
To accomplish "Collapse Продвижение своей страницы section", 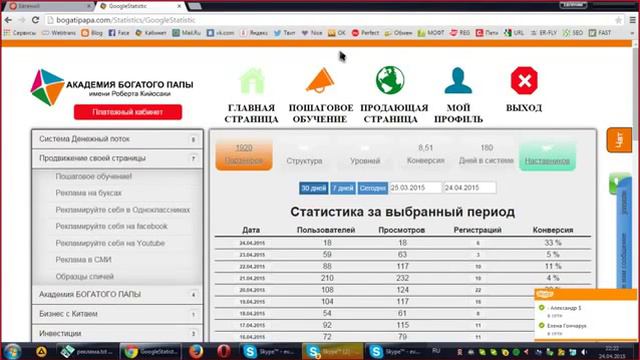I will (x=118, y=158).
